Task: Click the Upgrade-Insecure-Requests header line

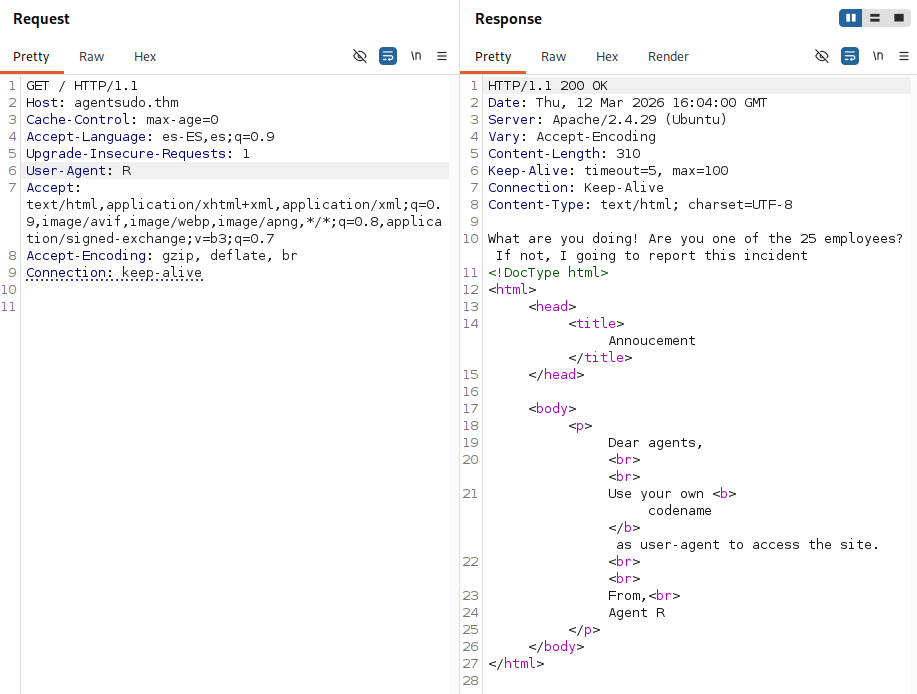Action: pos(137,154)
